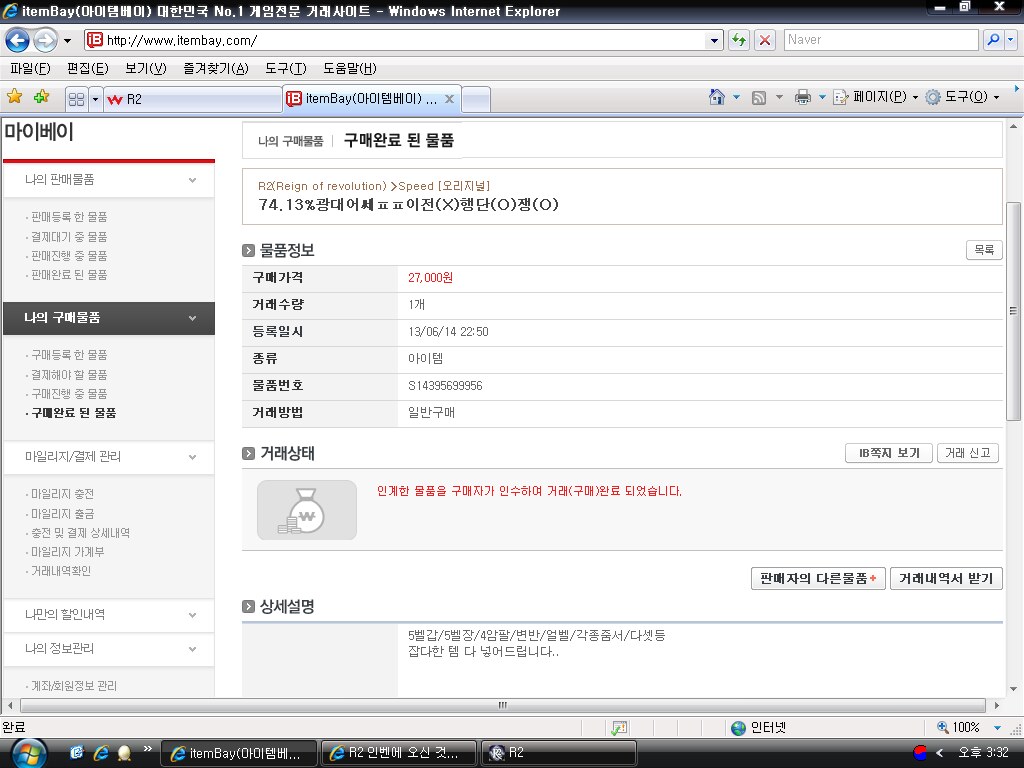This screenshot has width=1024, height=768.
Task: Click the Naver search input field
Action: tap(880, 40)
